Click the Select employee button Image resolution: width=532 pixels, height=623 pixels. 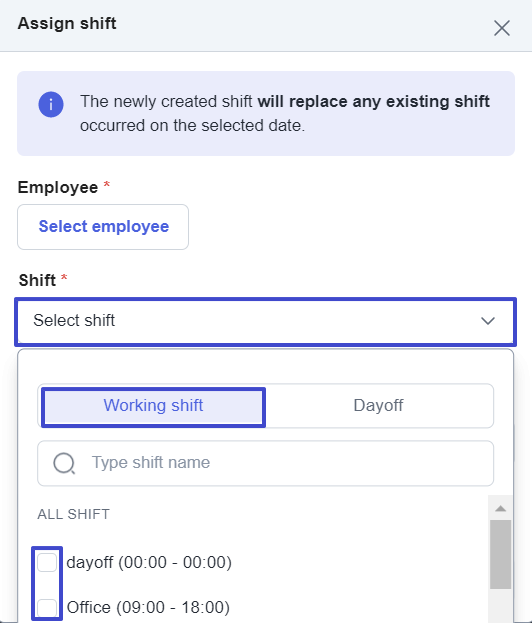[x=103, y=227]
